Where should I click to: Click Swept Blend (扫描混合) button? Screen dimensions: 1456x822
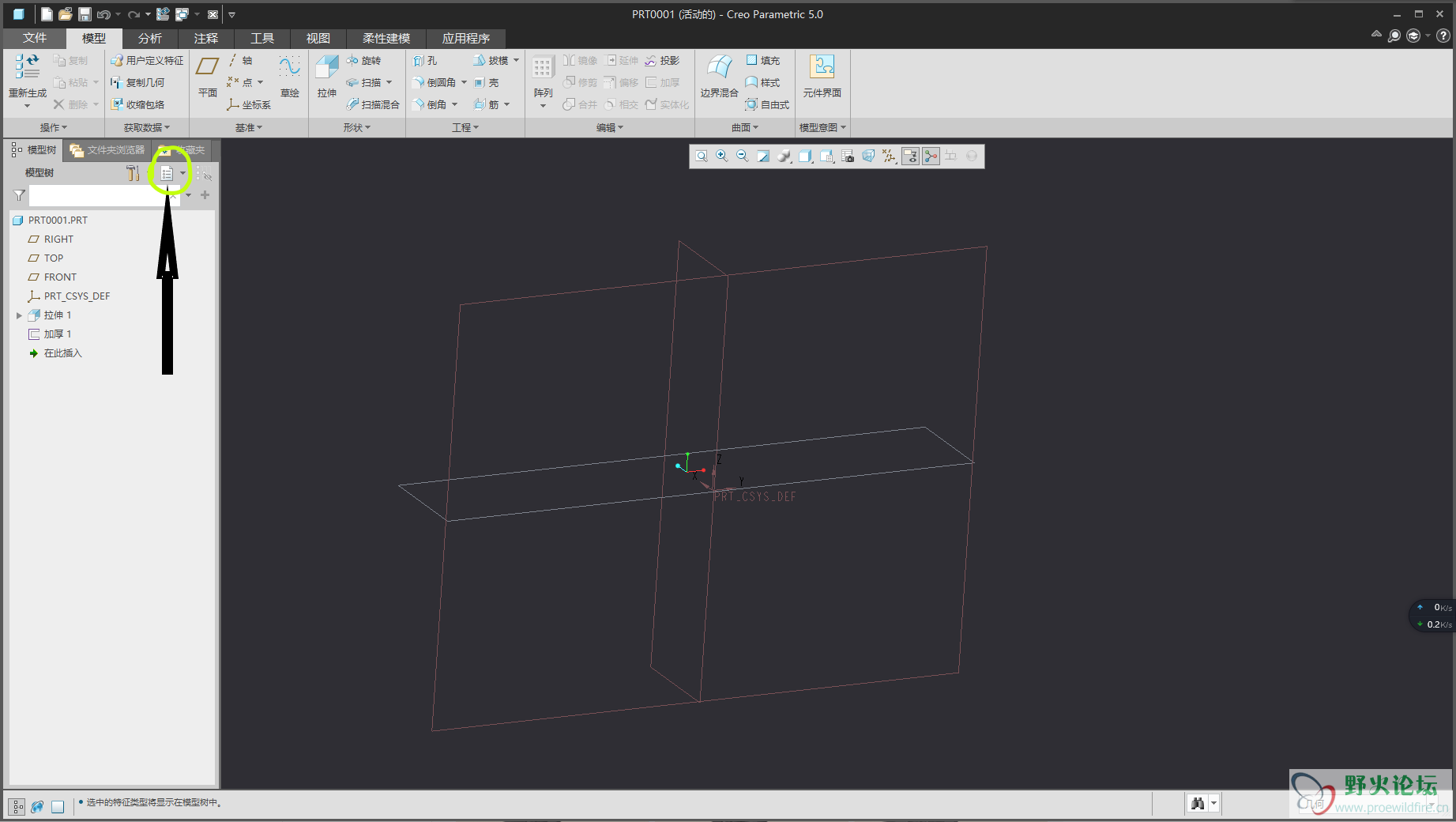373,104
